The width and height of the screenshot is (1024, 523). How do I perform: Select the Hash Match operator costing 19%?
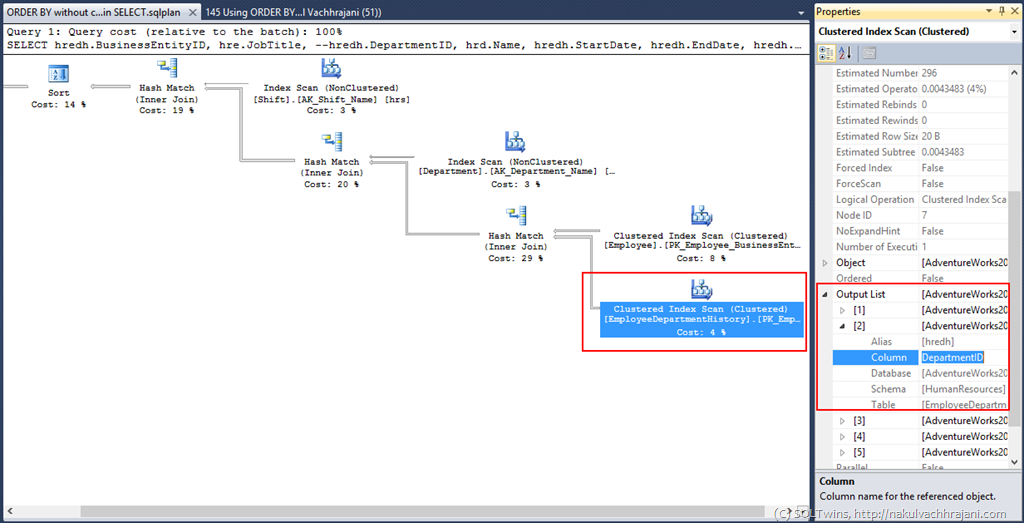click(165, 69)
